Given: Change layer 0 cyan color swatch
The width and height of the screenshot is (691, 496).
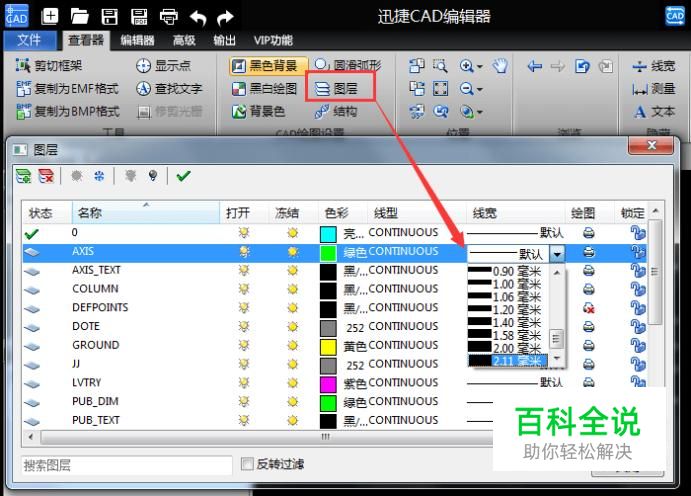Looking at the screenshot, I should point(328,234).
